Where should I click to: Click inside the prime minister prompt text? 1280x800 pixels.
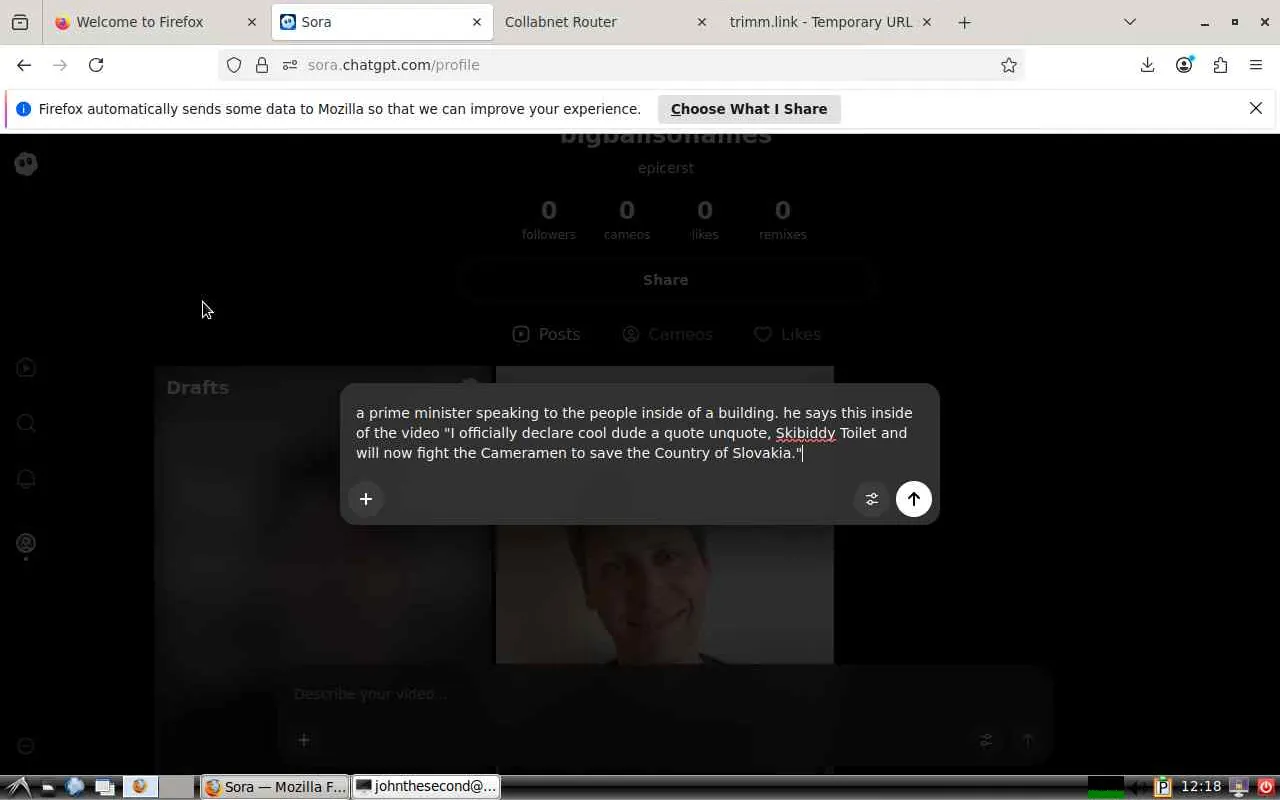coord(634,433)
